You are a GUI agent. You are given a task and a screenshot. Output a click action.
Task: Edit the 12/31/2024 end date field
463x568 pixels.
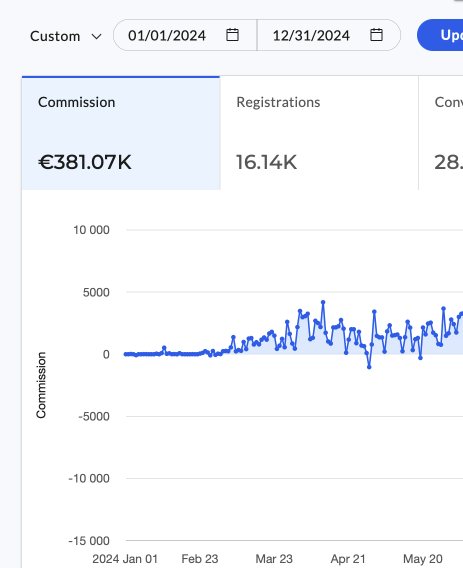[x=329, y=35]
